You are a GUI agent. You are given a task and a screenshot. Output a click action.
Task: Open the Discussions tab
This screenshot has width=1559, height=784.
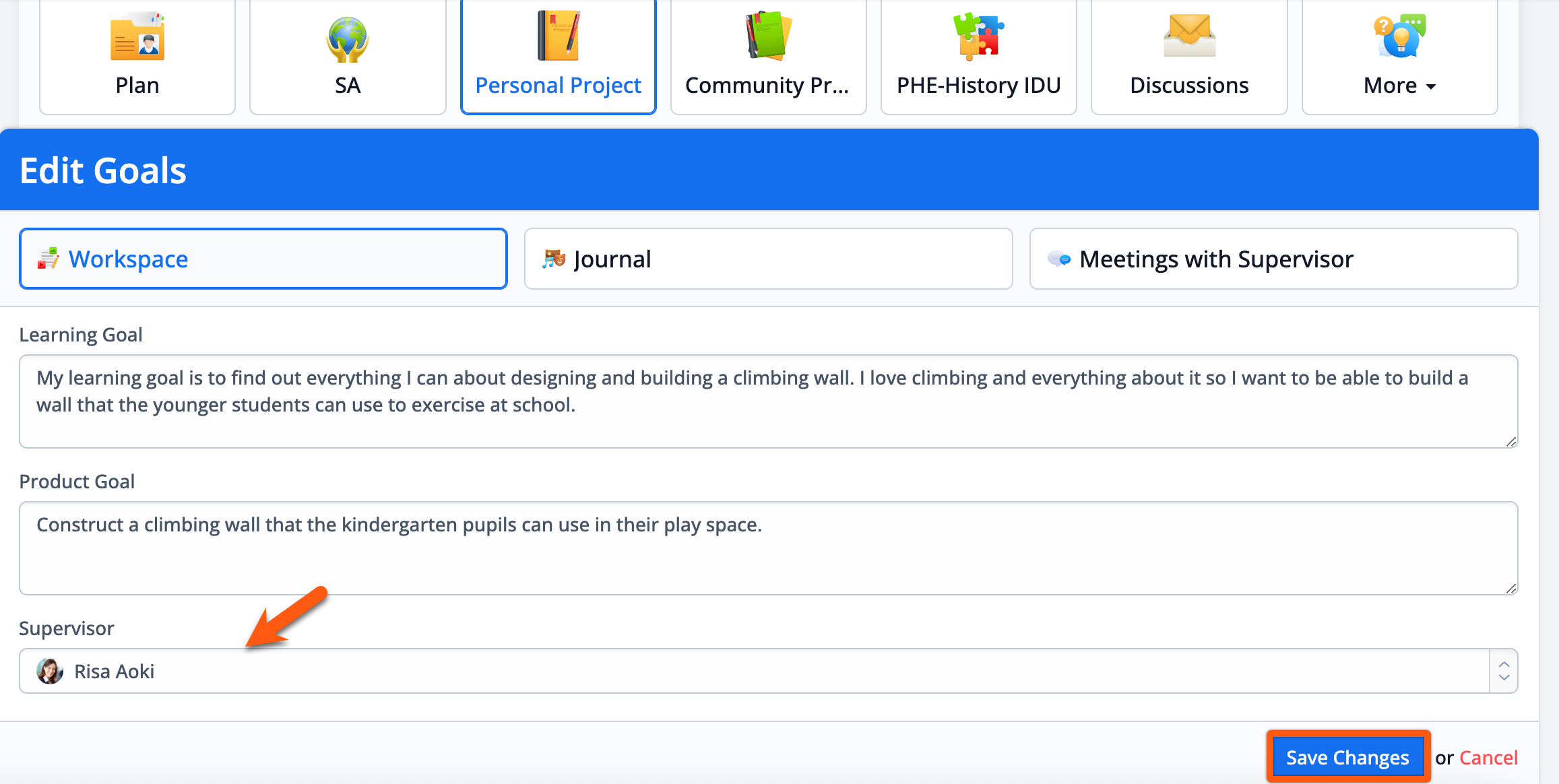click(x=1189, y=57)
